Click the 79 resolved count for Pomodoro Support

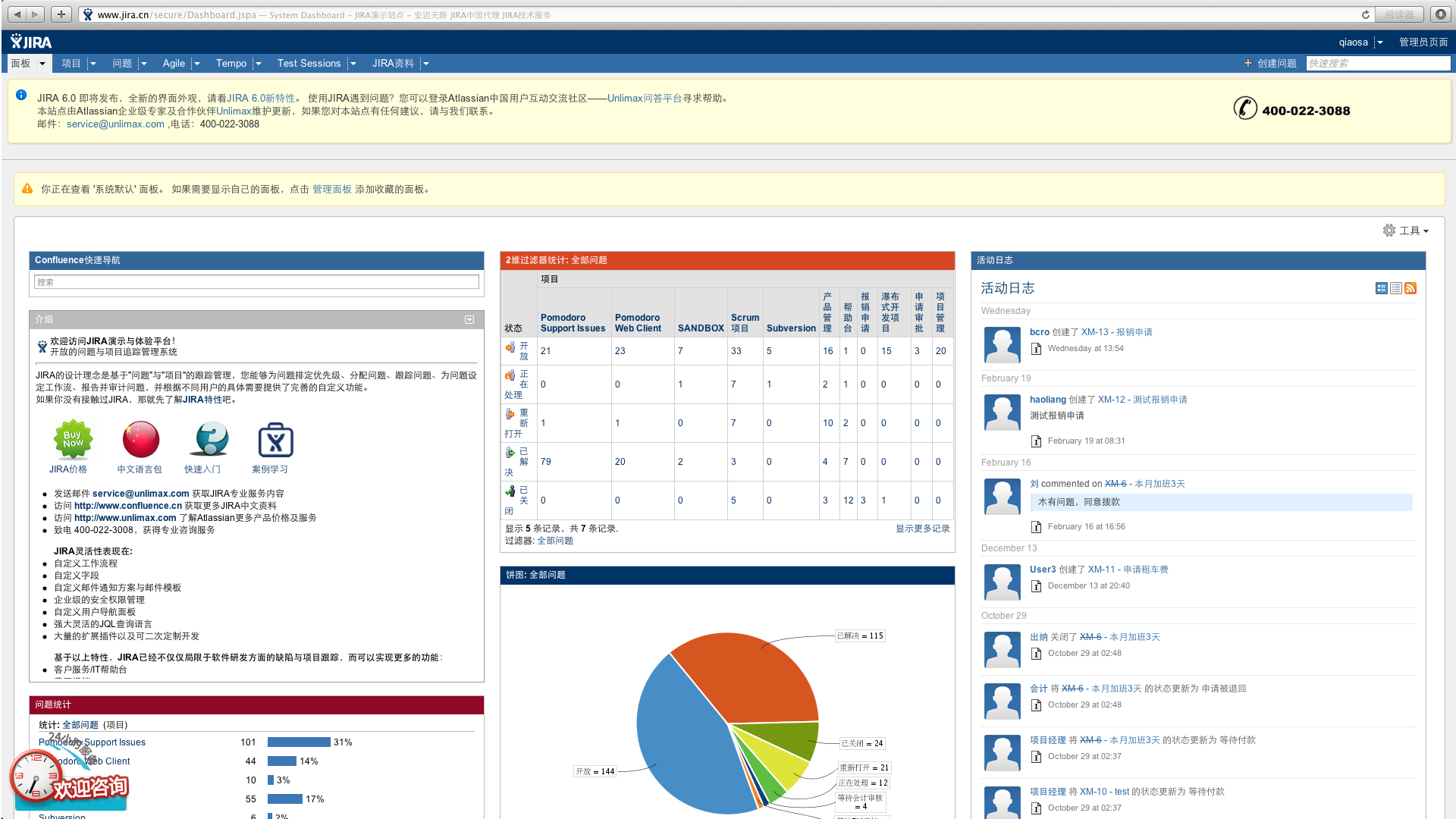tap(546, 462)
